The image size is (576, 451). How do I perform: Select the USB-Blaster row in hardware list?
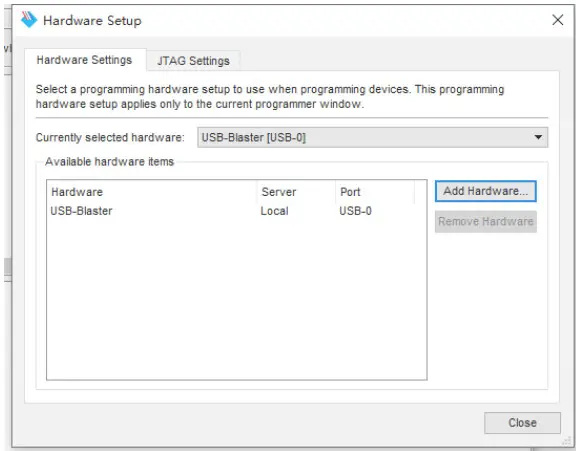coord(237,211)
